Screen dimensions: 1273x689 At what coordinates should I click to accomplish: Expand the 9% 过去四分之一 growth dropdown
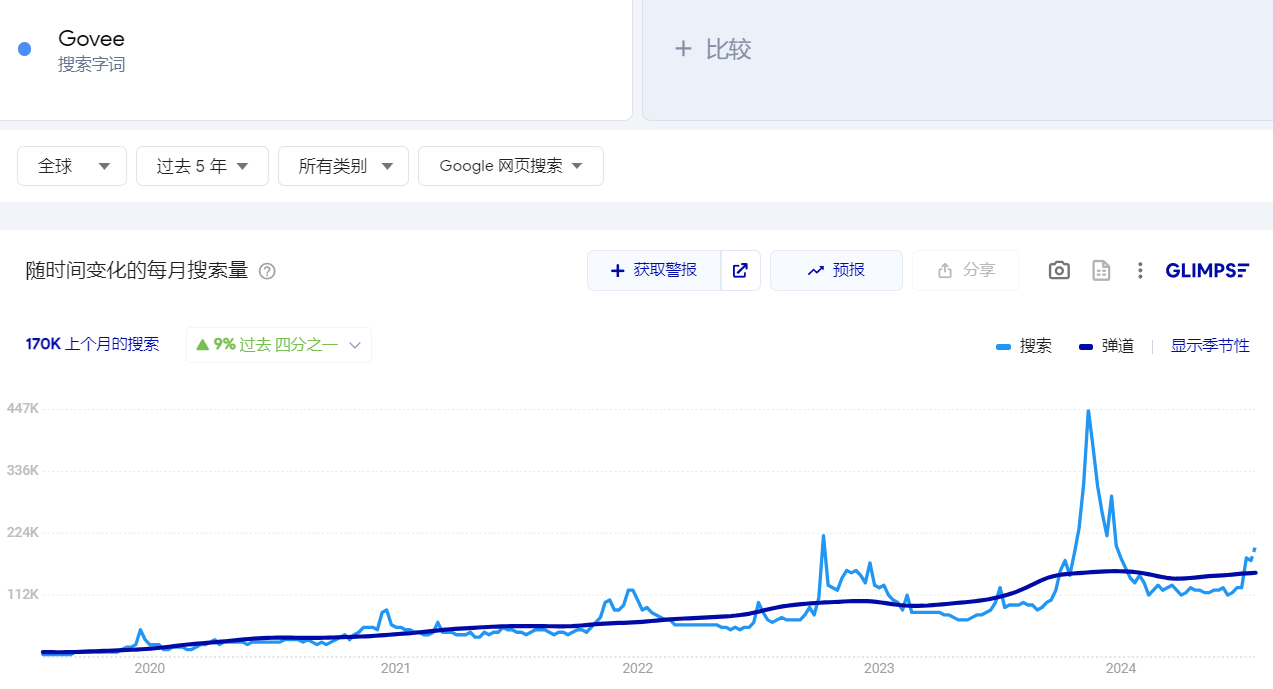click(x=278, y=345)
